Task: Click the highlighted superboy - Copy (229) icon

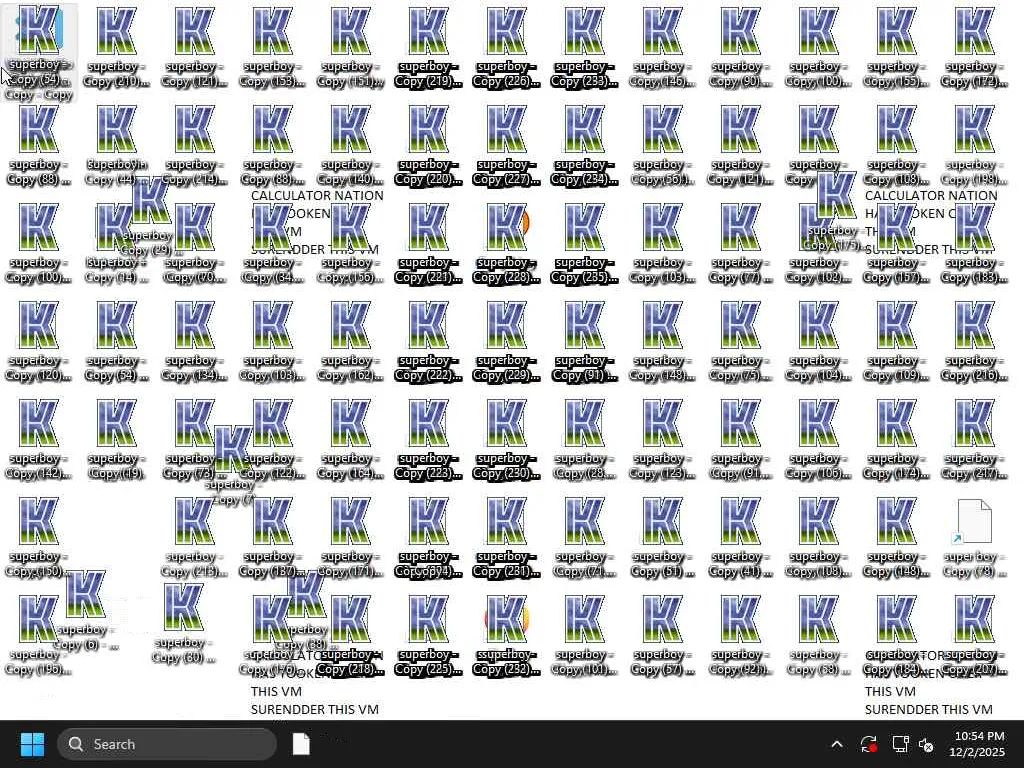Action: (506, 341)
